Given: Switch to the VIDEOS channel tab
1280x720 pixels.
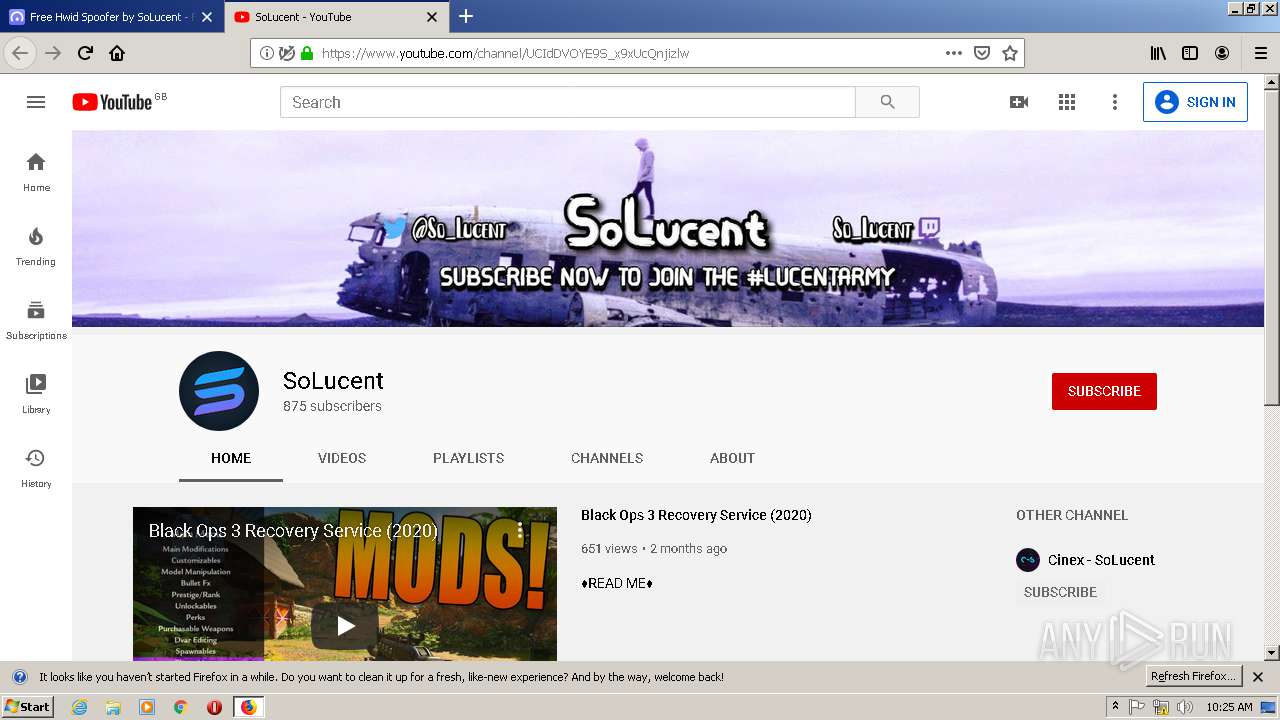Looking at the screenshot, I should (x=342, y=458).
